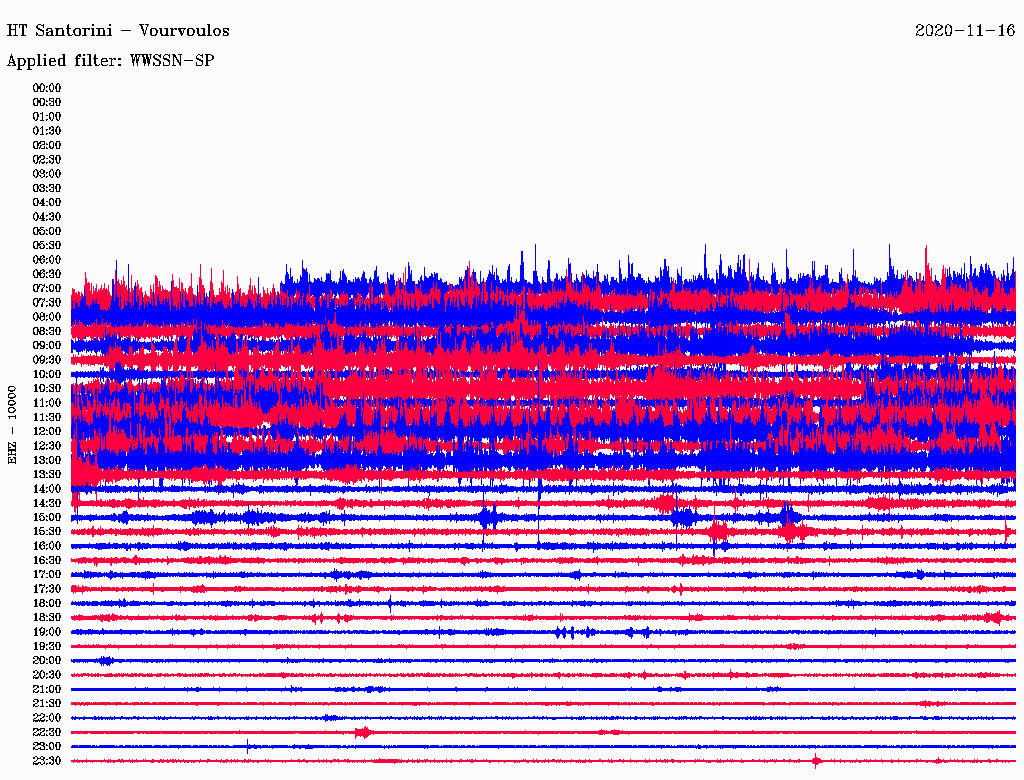
Task: Click the 20:30 time label
Action: coord(47,675)
